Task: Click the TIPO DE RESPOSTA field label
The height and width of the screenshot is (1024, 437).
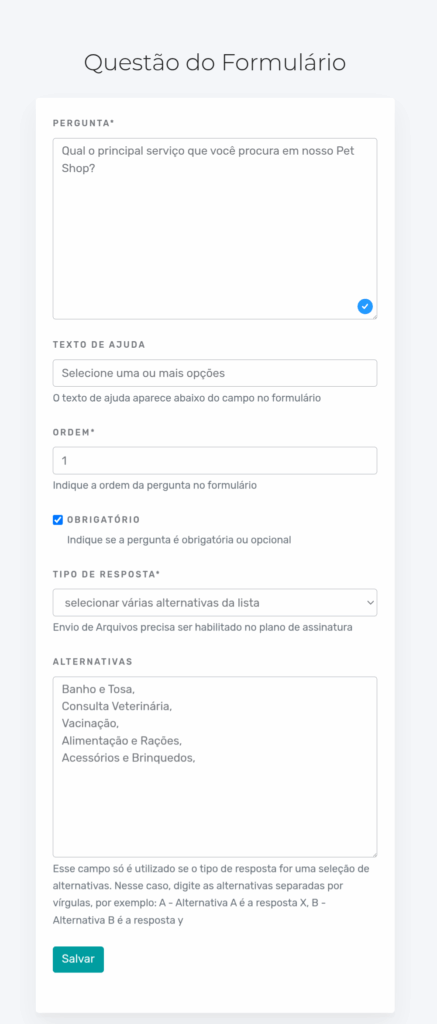Action: pyautogui.click(x=106, y=574)
